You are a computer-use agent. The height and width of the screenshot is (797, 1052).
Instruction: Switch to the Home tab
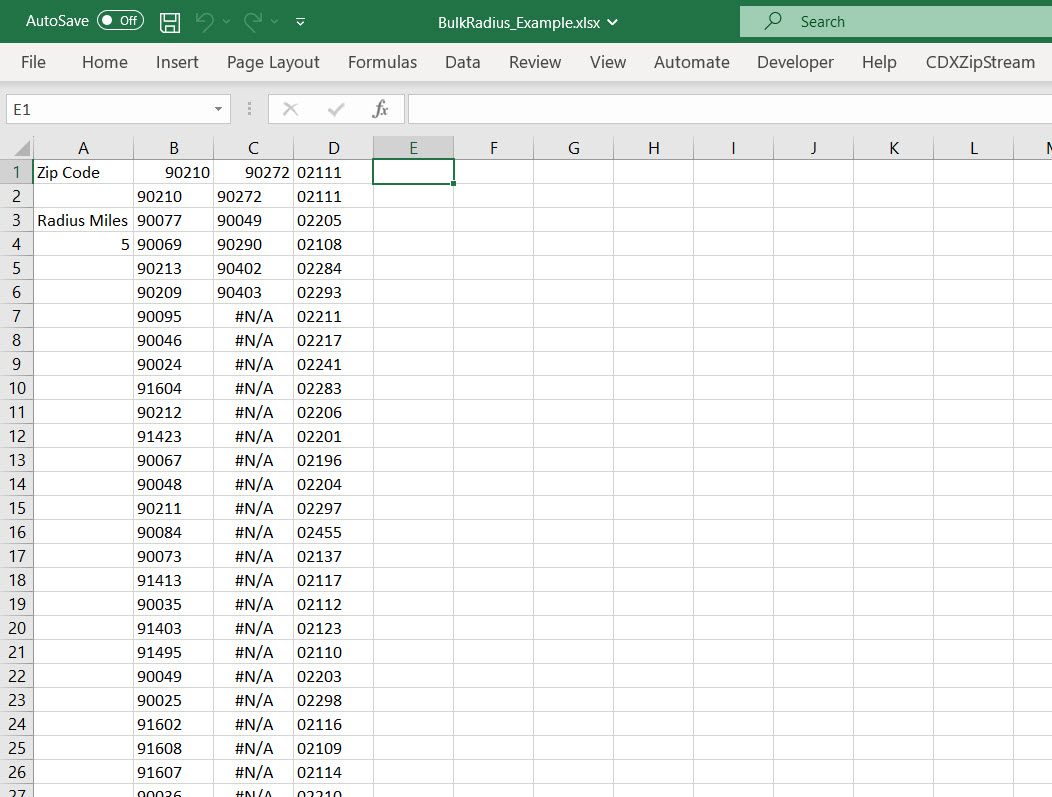[x=105, y=62]
